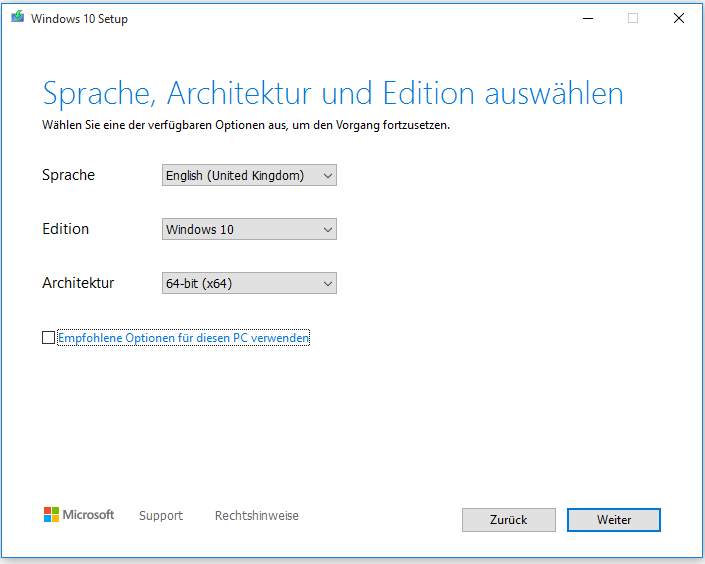Open the Edition dropdown showing Windows 10
Screen dimensions: 705x564
(x=249, y=229)
